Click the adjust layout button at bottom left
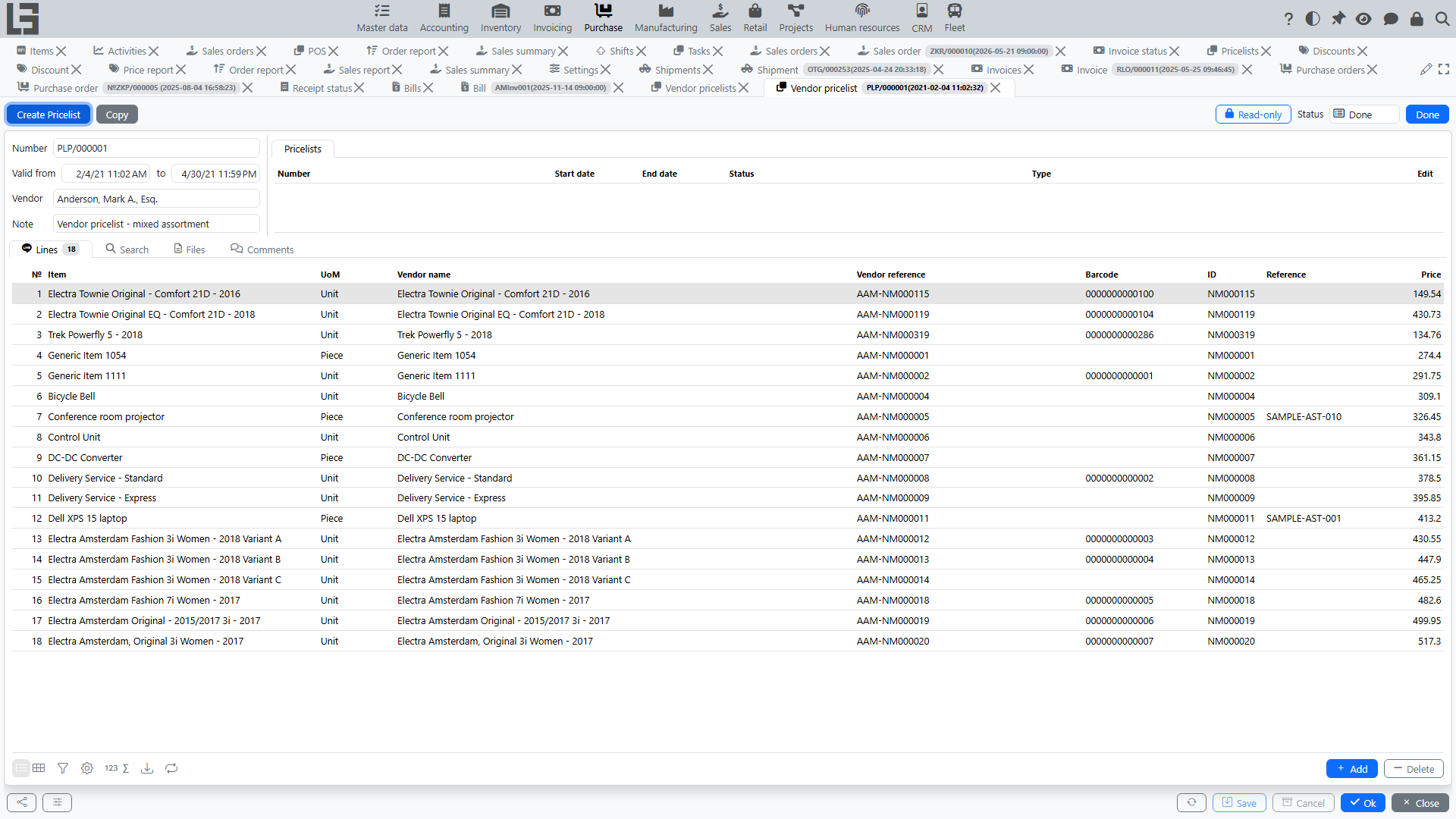 [x=57, y=802]
